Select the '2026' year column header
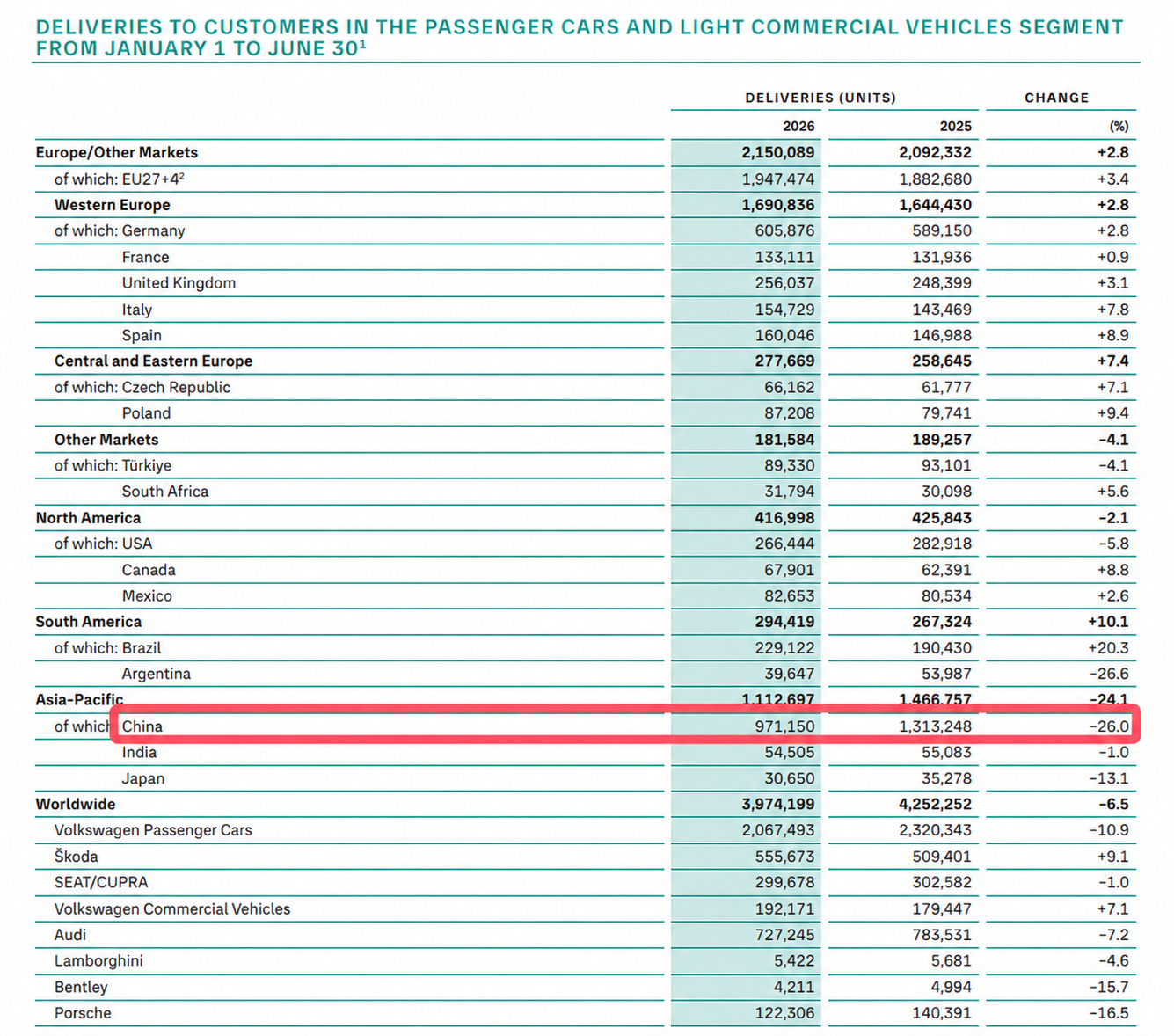1174x1036 pixels. [x=798, y=126]
